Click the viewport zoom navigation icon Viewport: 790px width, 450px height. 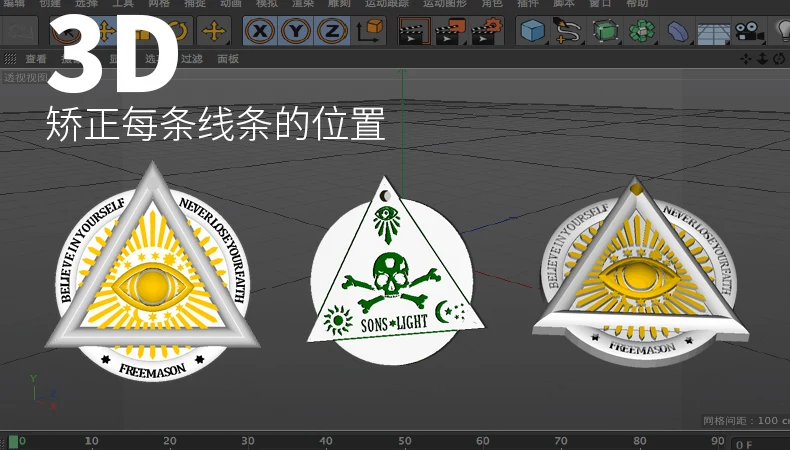pos(762,59)
